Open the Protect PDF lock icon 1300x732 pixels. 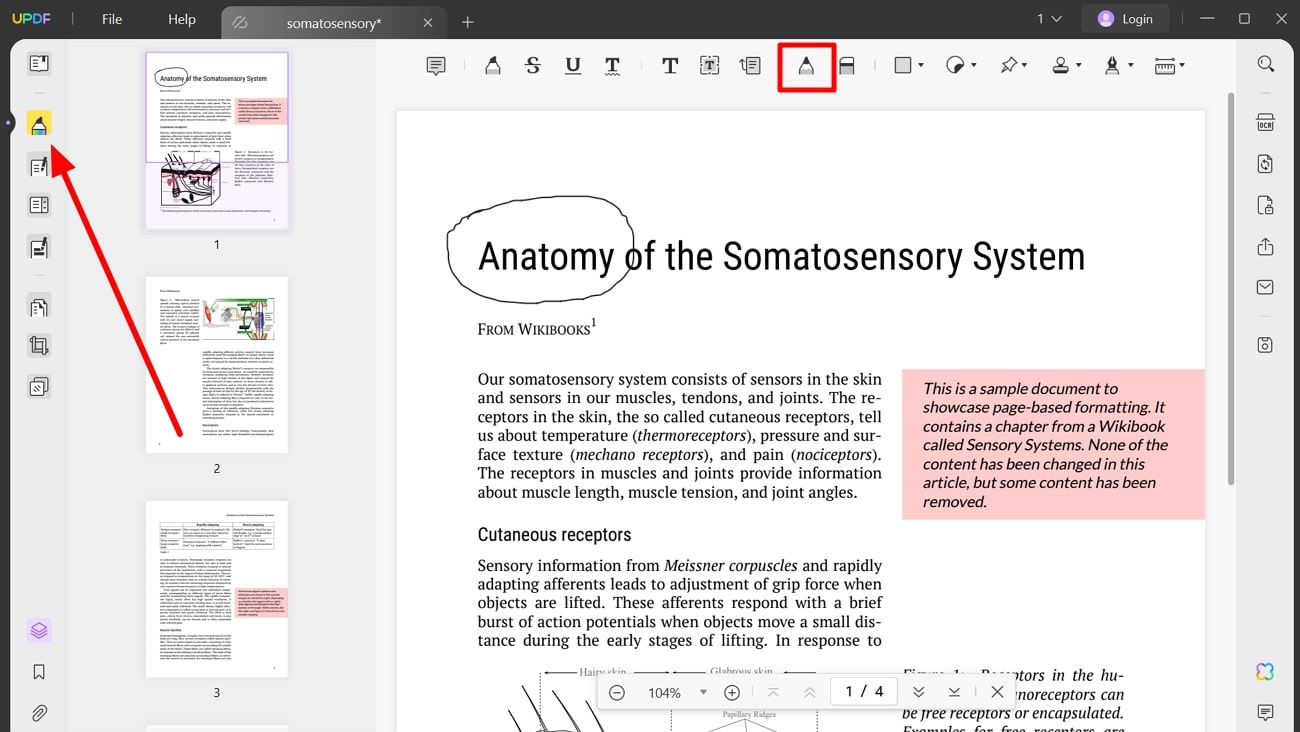click(1265, 205)
